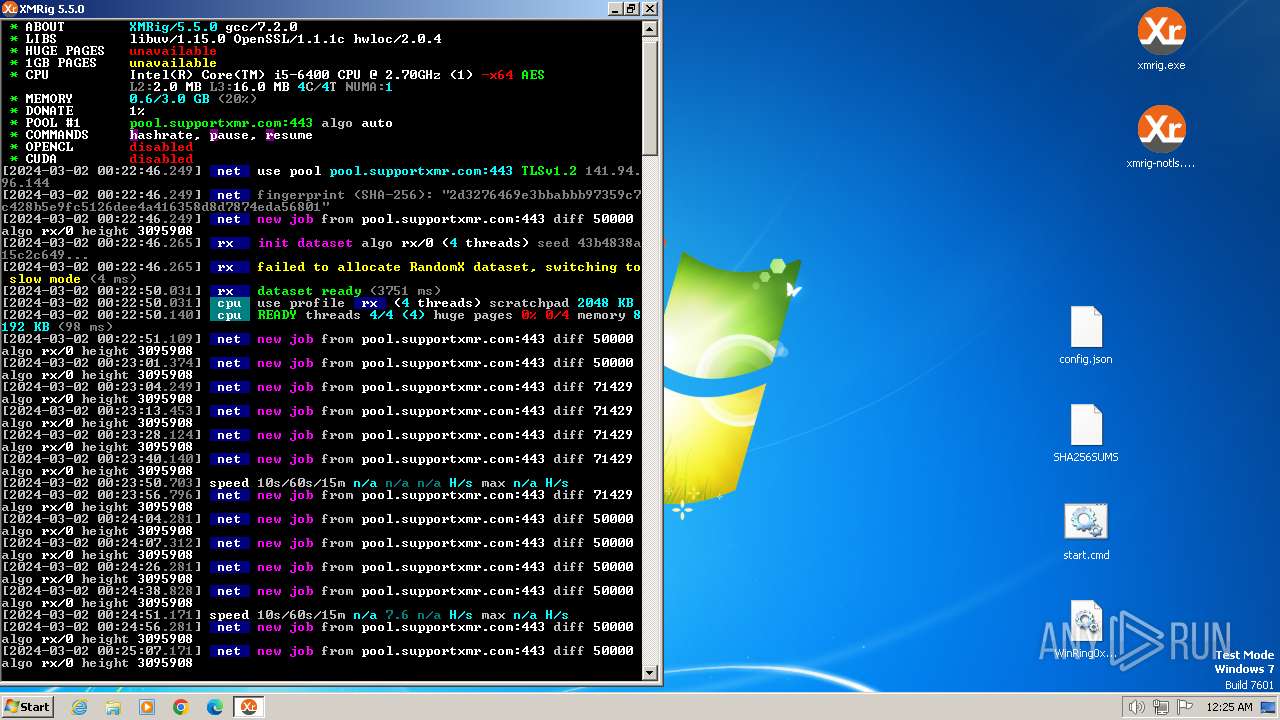This screenshot has width=1280, height=720.
Task: Launch Google Chrome from the taskbar
Action: coord(181,707)
